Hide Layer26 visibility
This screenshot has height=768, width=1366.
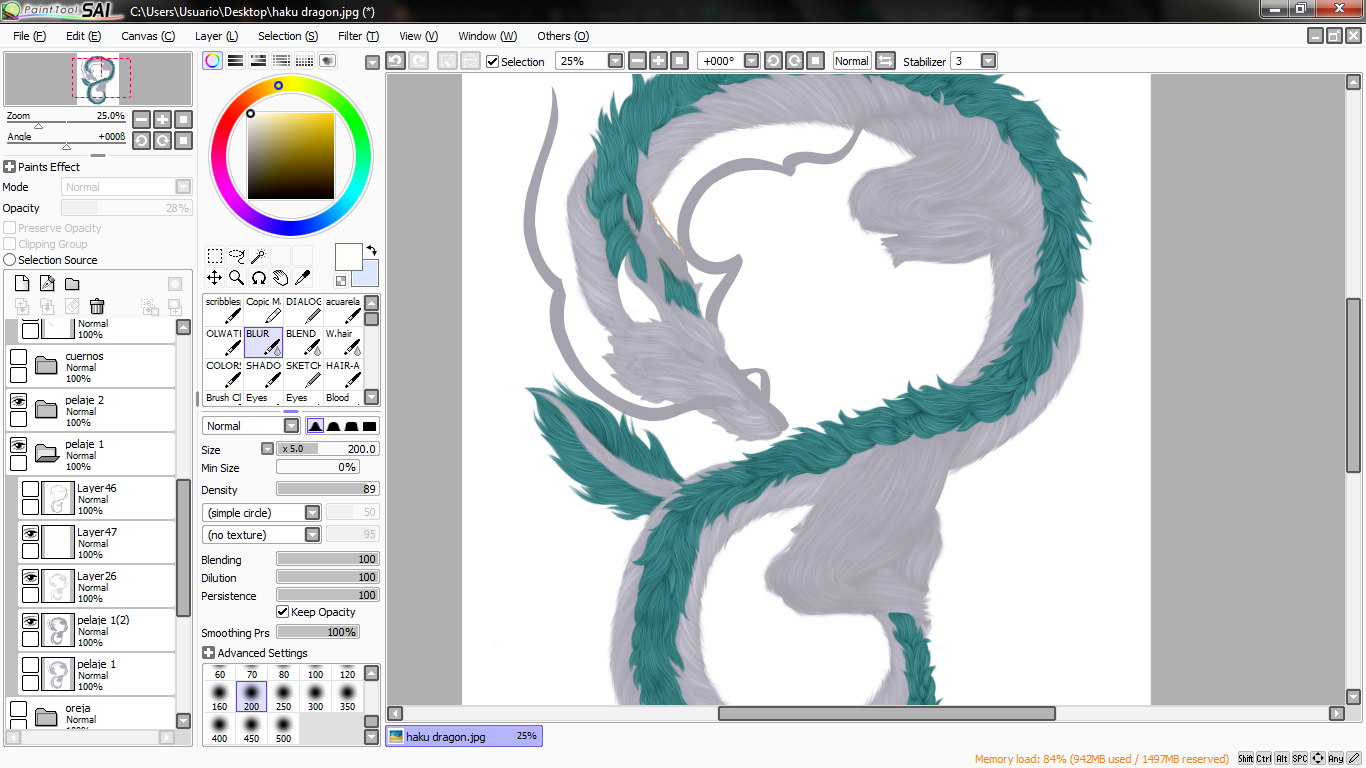click(x=30, y=577)
